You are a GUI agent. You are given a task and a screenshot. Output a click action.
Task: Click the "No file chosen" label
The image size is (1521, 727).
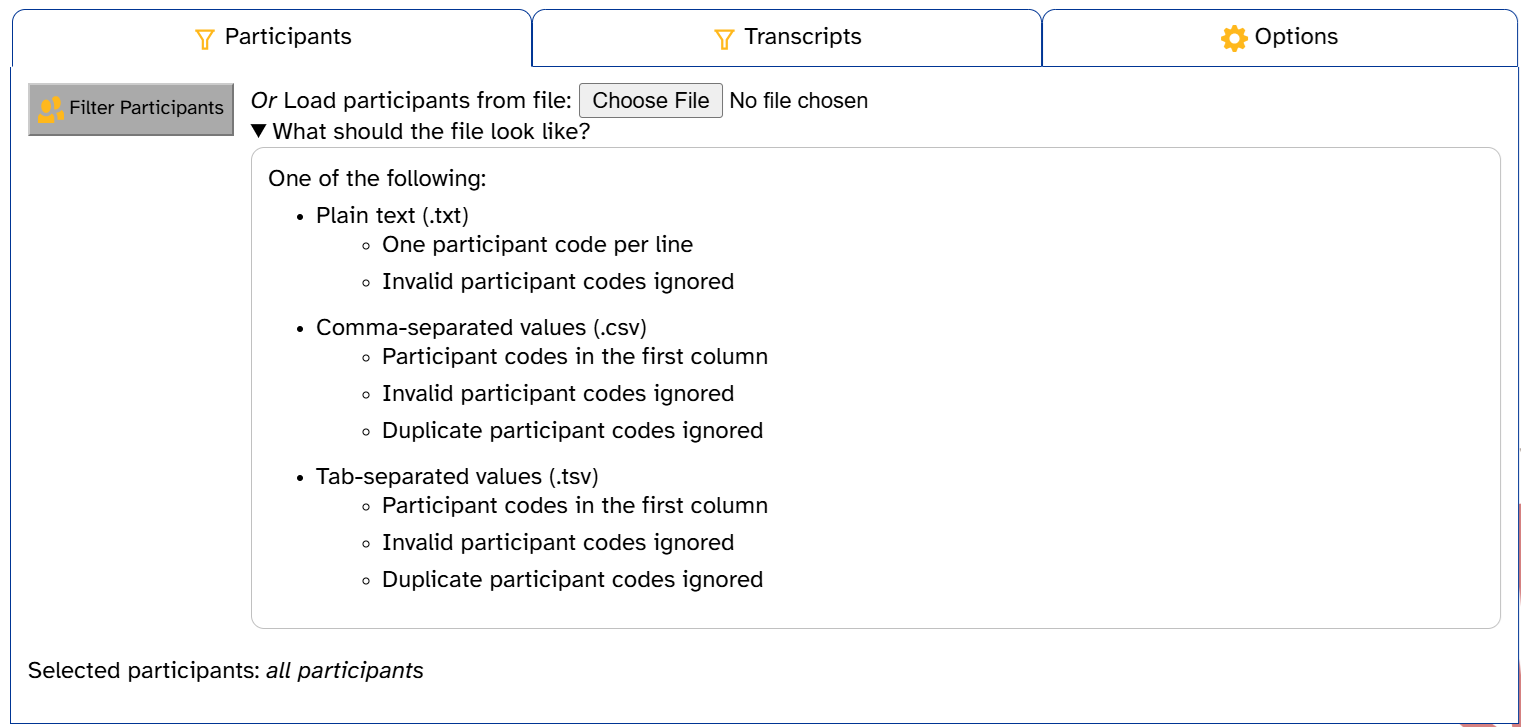799,100
